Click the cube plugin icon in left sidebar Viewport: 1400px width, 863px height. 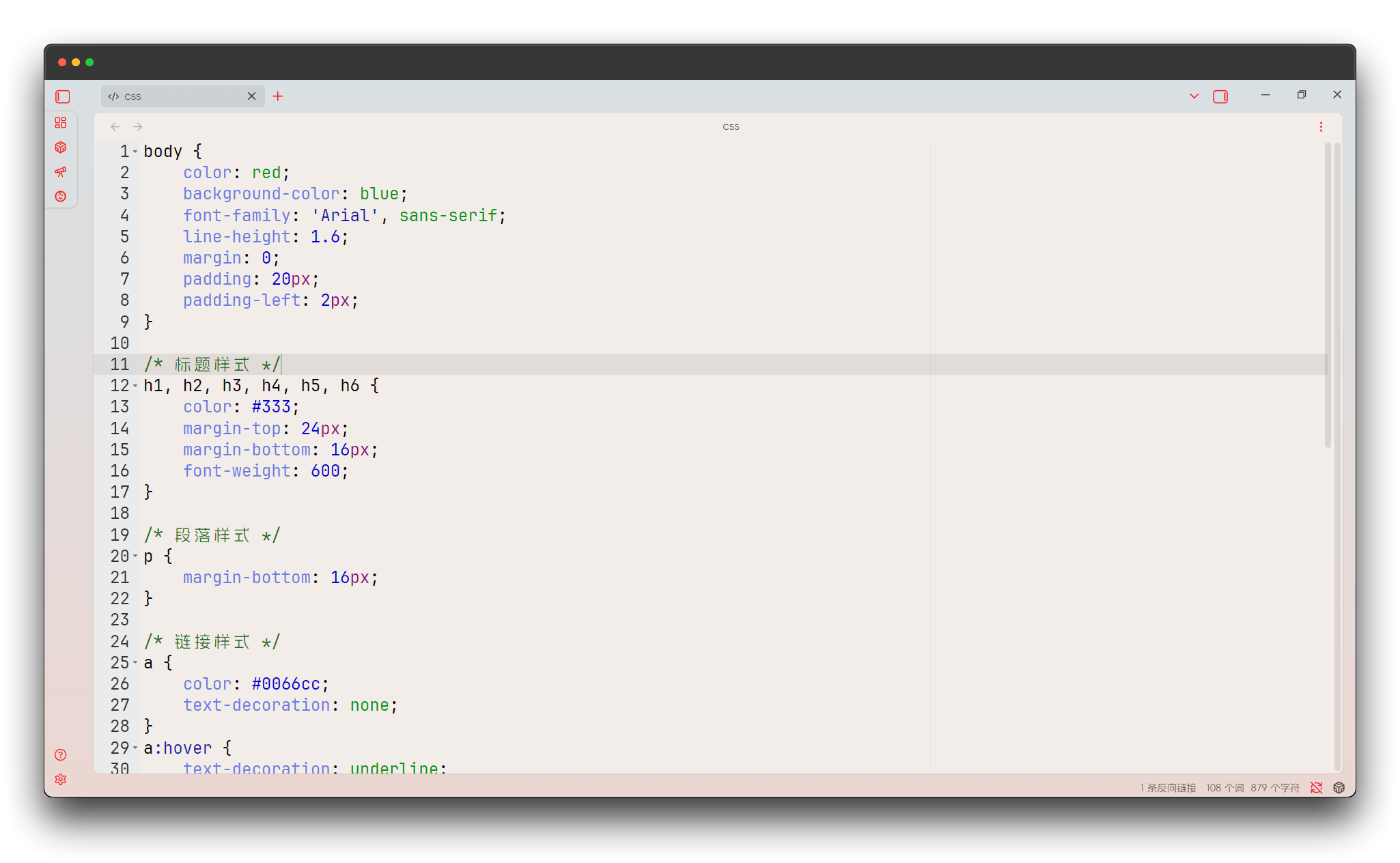[61, 147]
